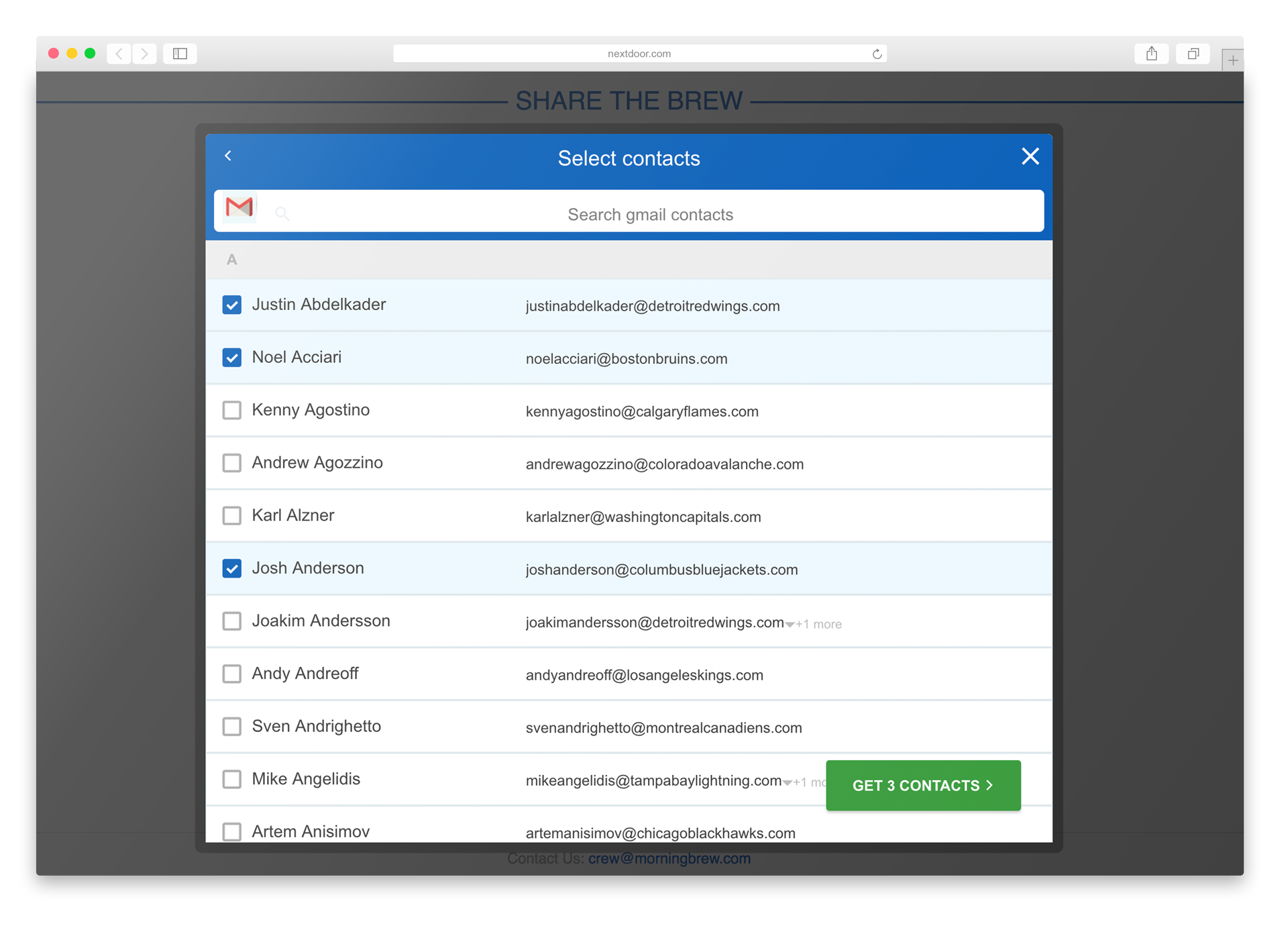Click svenandrighetto@montrealcanadiens.com email

point(664,728)
